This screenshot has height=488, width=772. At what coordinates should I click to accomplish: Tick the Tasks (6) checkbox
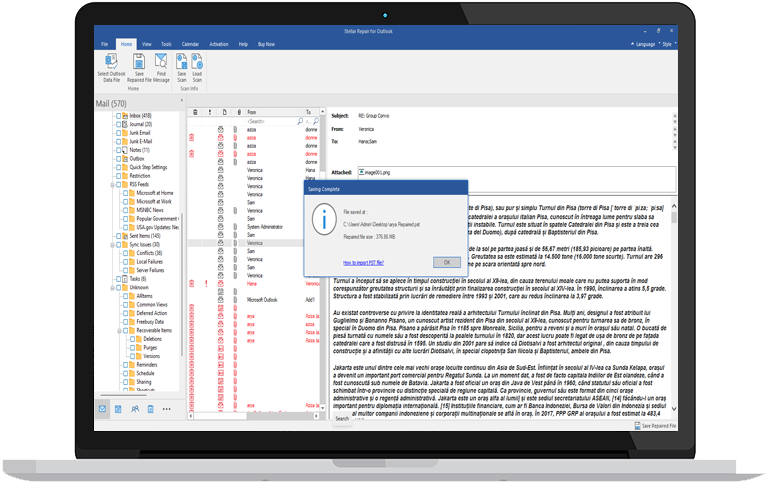(x=118, y=279)
